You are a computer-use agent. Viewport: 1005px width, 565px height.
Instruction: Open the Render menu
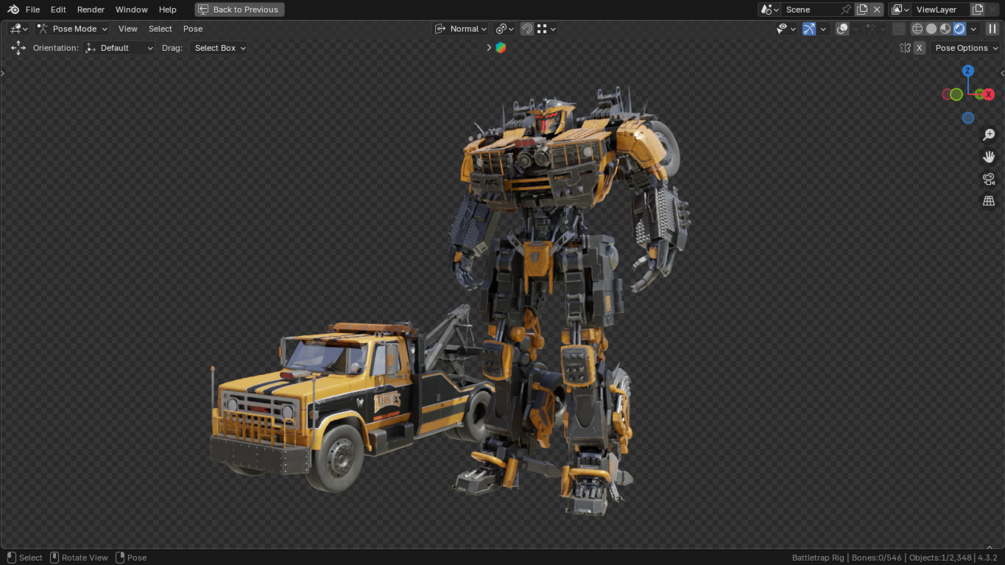[90, 10]
